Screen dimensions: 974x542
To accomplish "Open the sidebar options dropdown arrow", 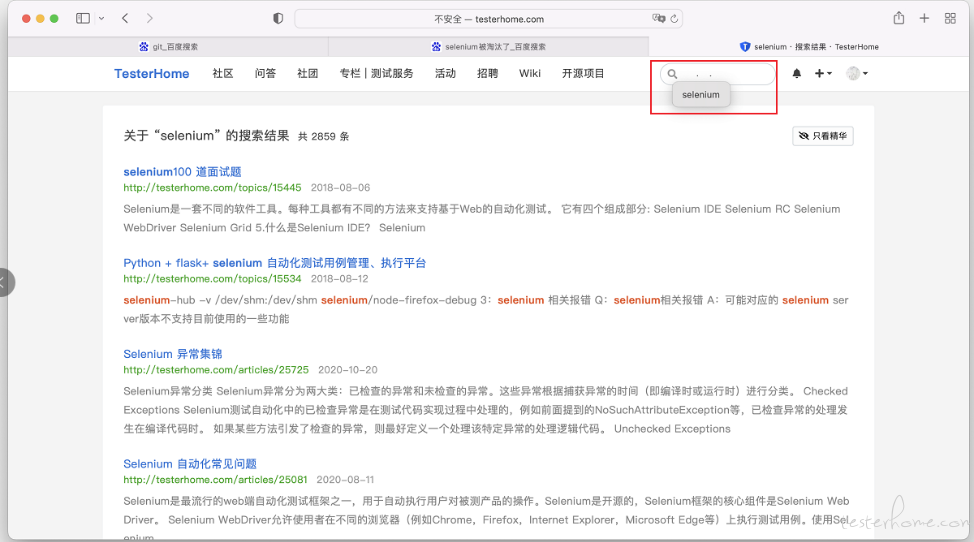I will 101,19.
